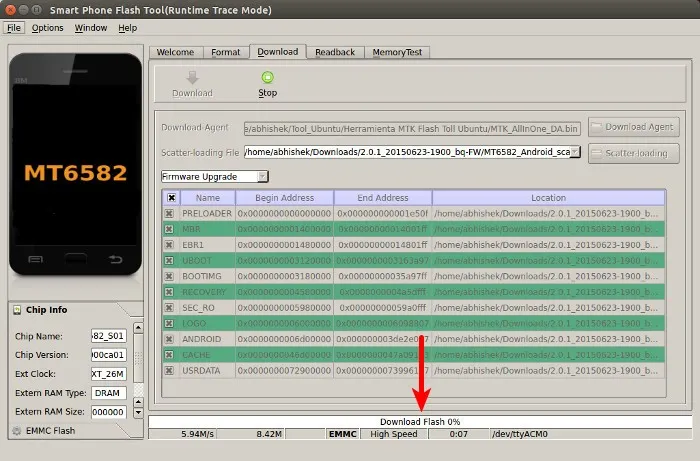
Task: Toggle the select-all checkbox in table header
Action: pos(171,198)
